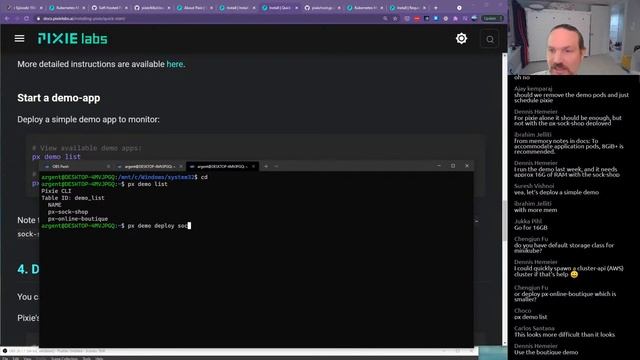
Task: Open a new browser tab with plus
Action: point(436,8)
